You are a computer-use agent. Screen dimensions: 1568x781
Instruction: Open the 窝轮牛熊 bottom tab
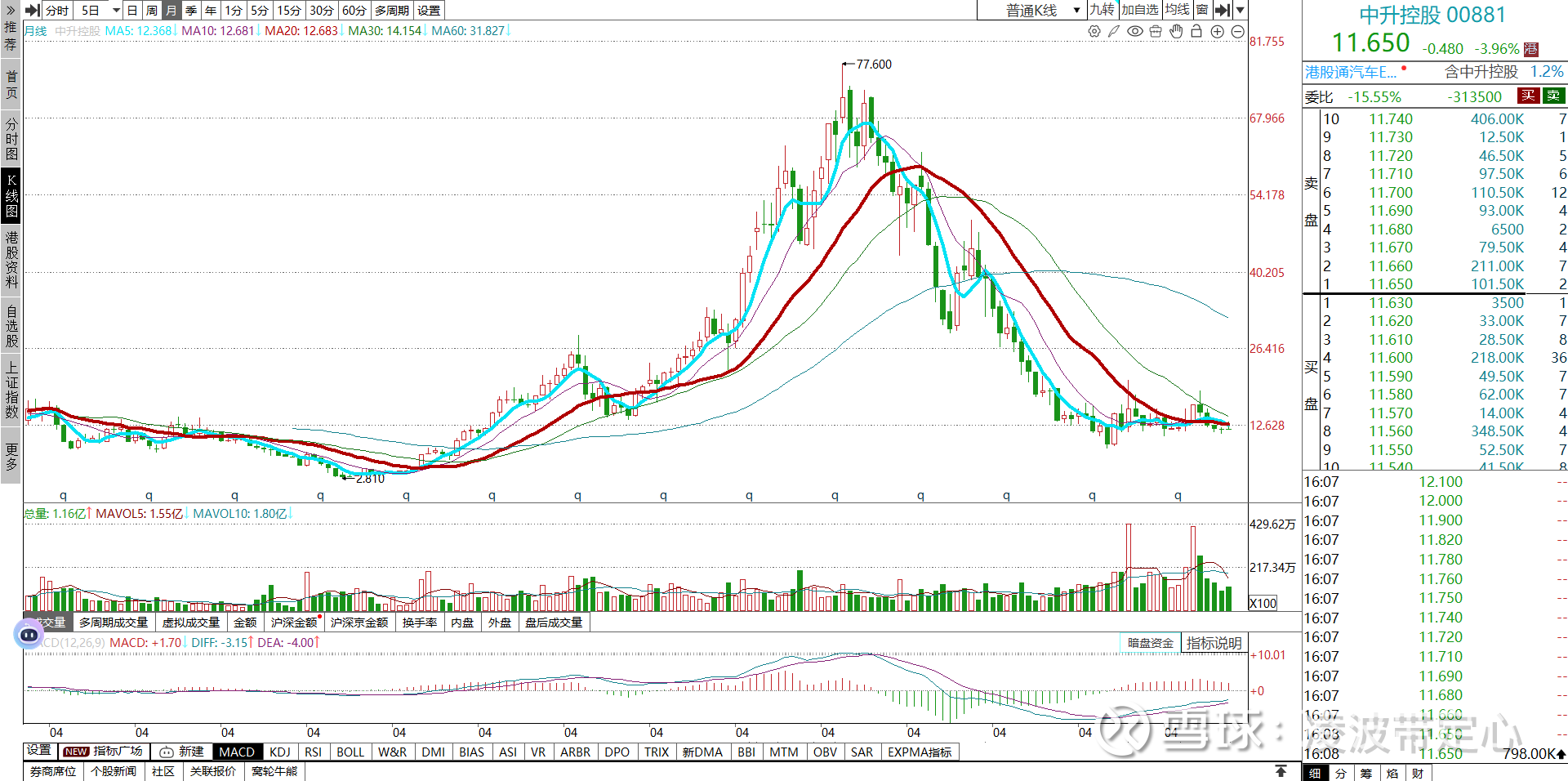[274, 771]
